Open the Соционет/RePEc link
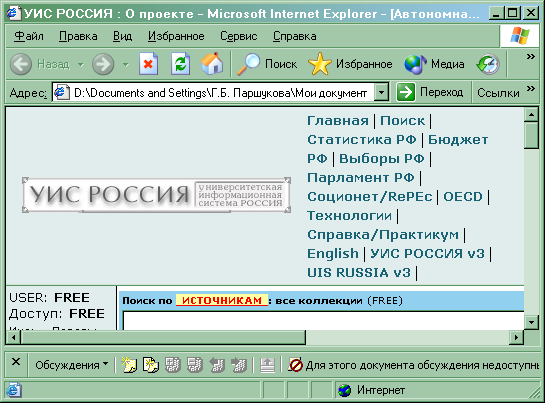545x403 pixels. 369,196
